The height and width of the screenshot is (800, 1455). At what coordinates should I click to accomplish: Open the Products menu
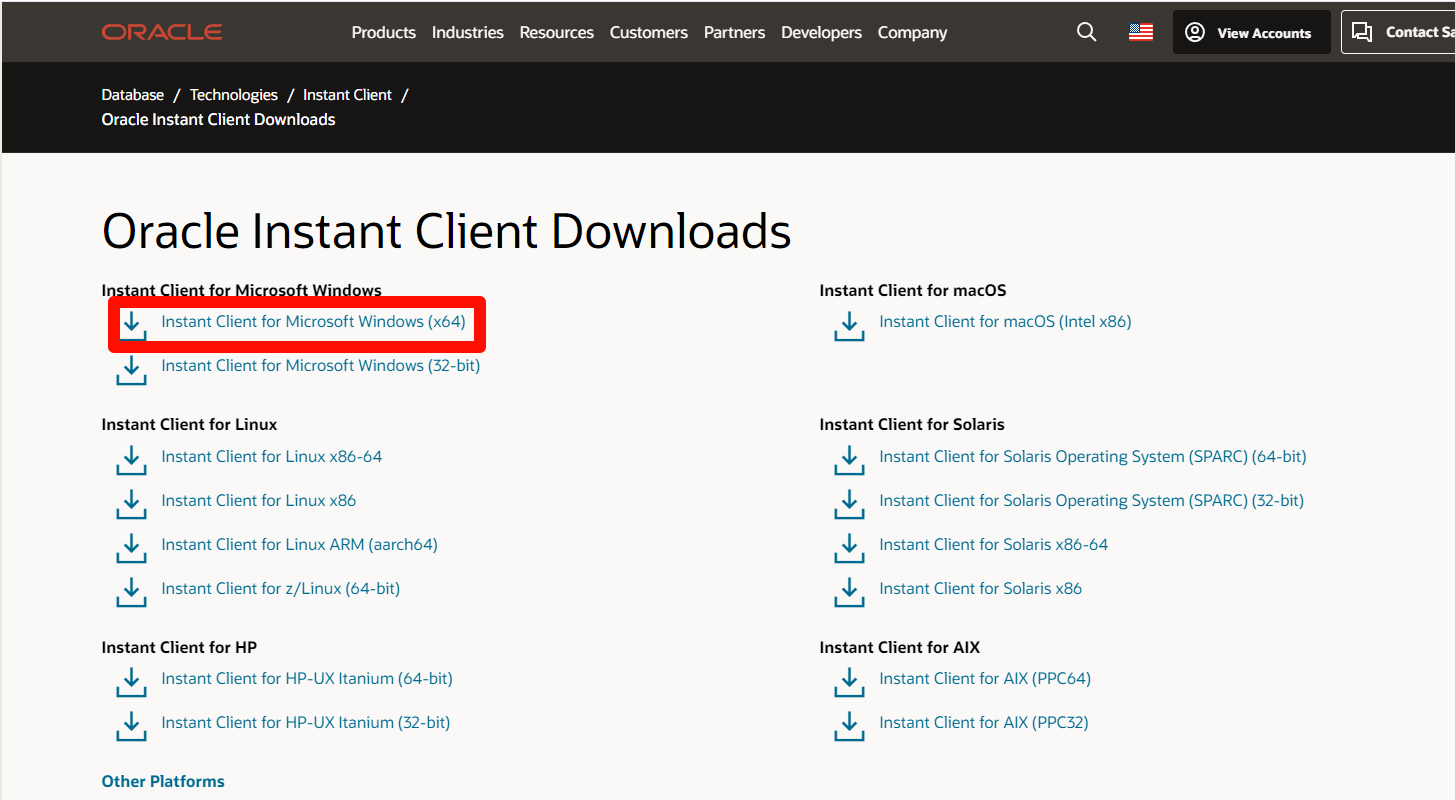click(383, 32)
